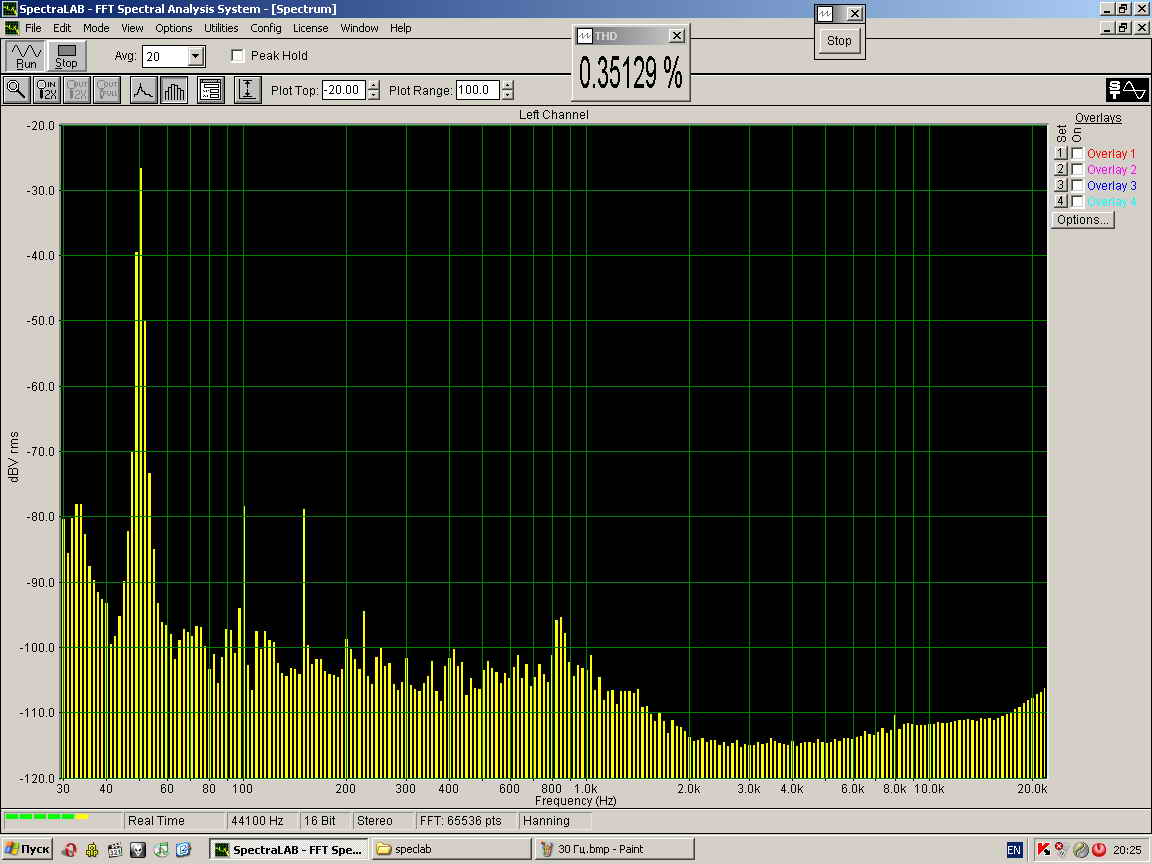Click the THD window title icon
The image size is (1152, 864).
click(585, 35)
